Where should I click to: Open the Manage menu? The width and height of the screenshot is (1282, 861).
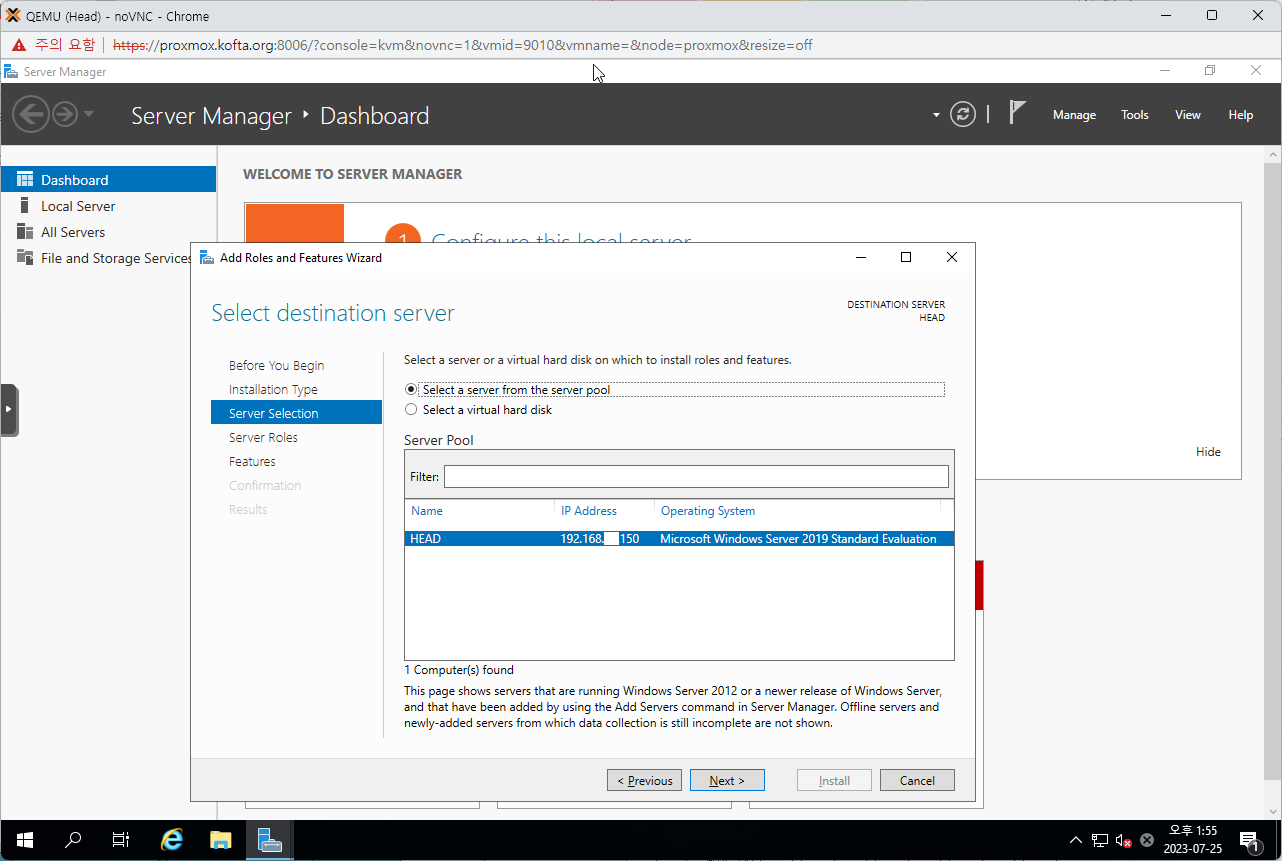(1074, 115)
